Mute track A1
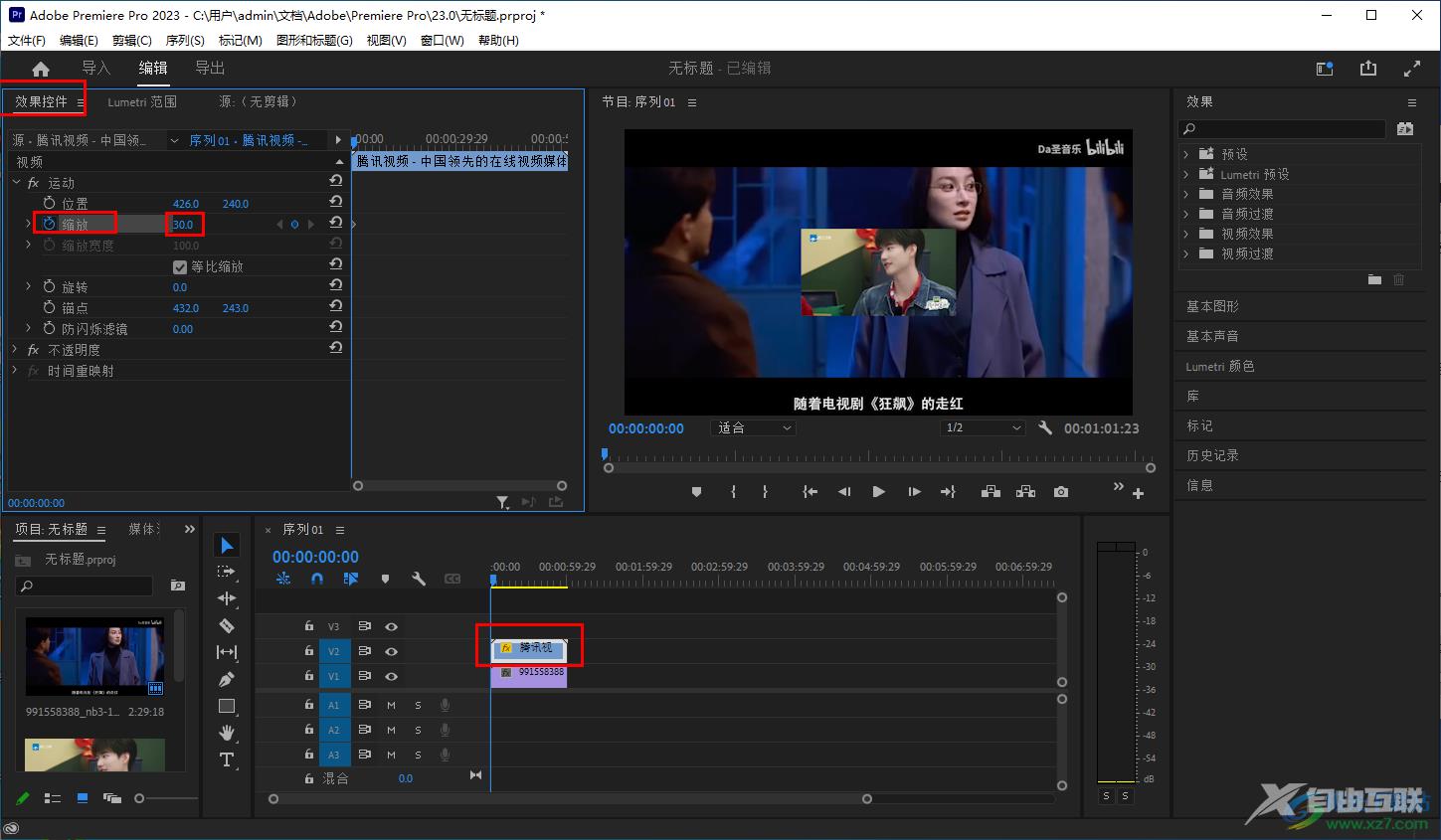Image resolution: width=1441 pixels, height=840 pixels. tap(391, 705)
